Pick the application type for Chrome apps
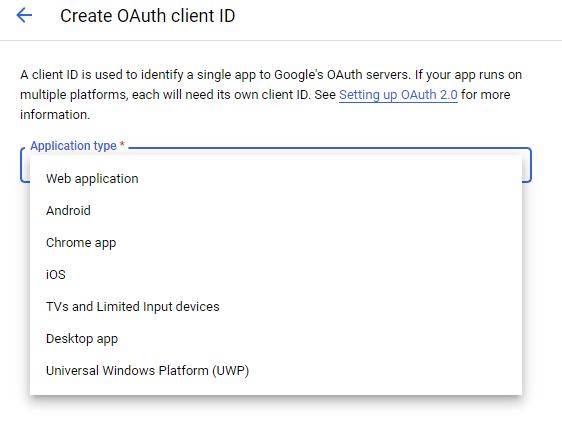562x426 pixels. (x=276, y=243)
